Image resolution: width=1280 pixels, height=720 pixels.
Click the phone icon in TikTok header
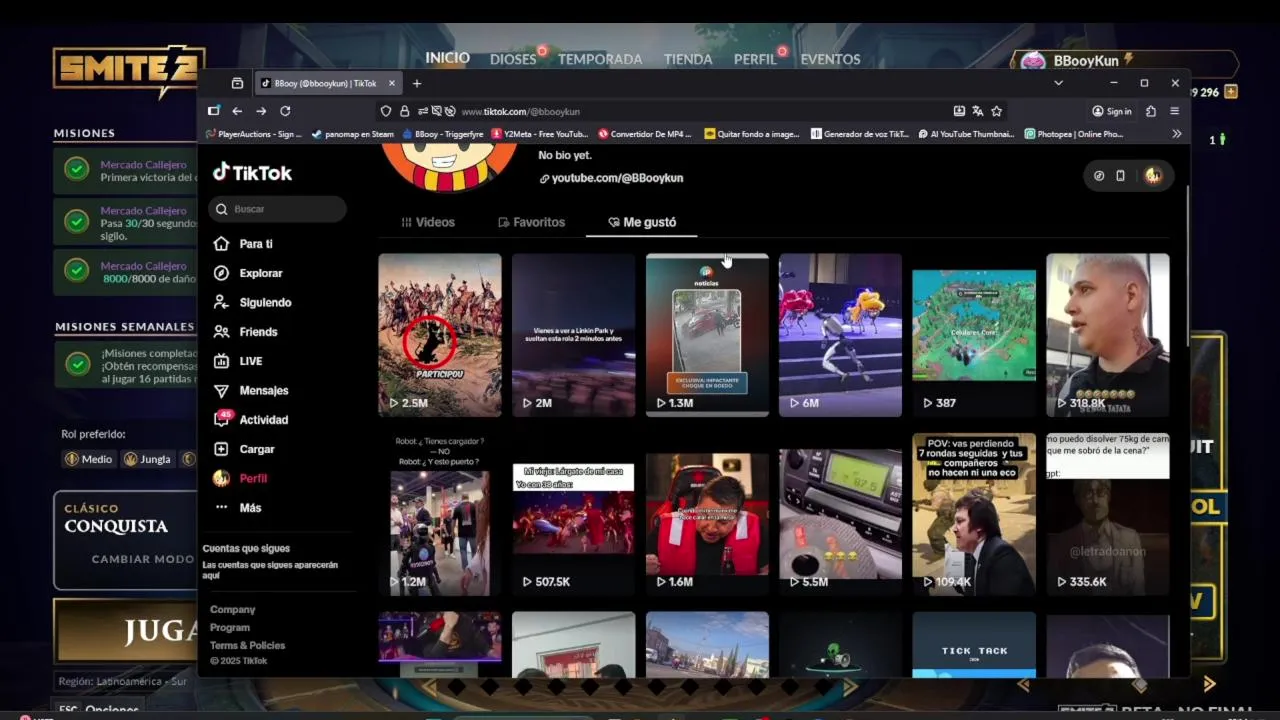tap(1120, 175)
